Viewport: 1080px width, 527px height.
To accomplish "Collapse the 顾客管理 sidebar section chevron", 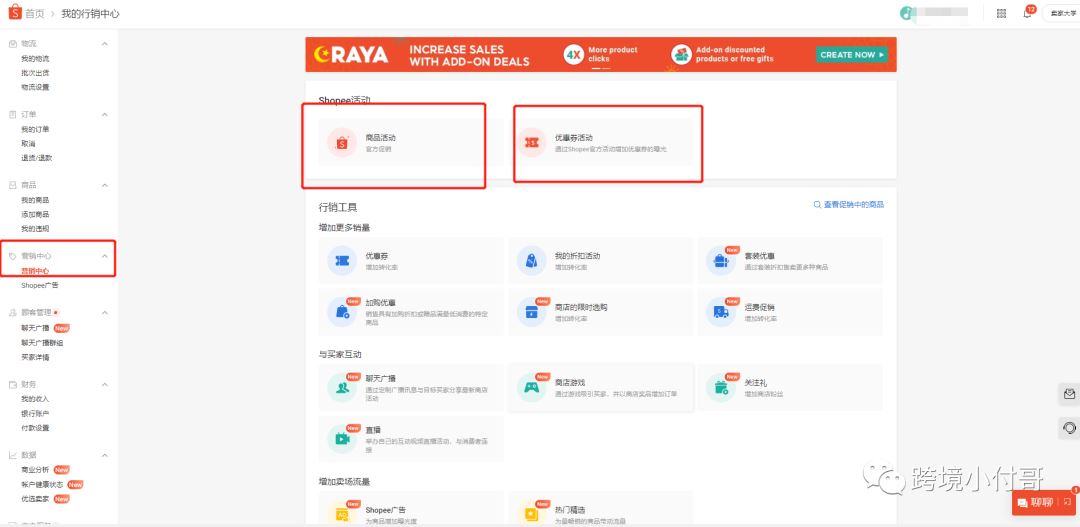I will point(105,313).
